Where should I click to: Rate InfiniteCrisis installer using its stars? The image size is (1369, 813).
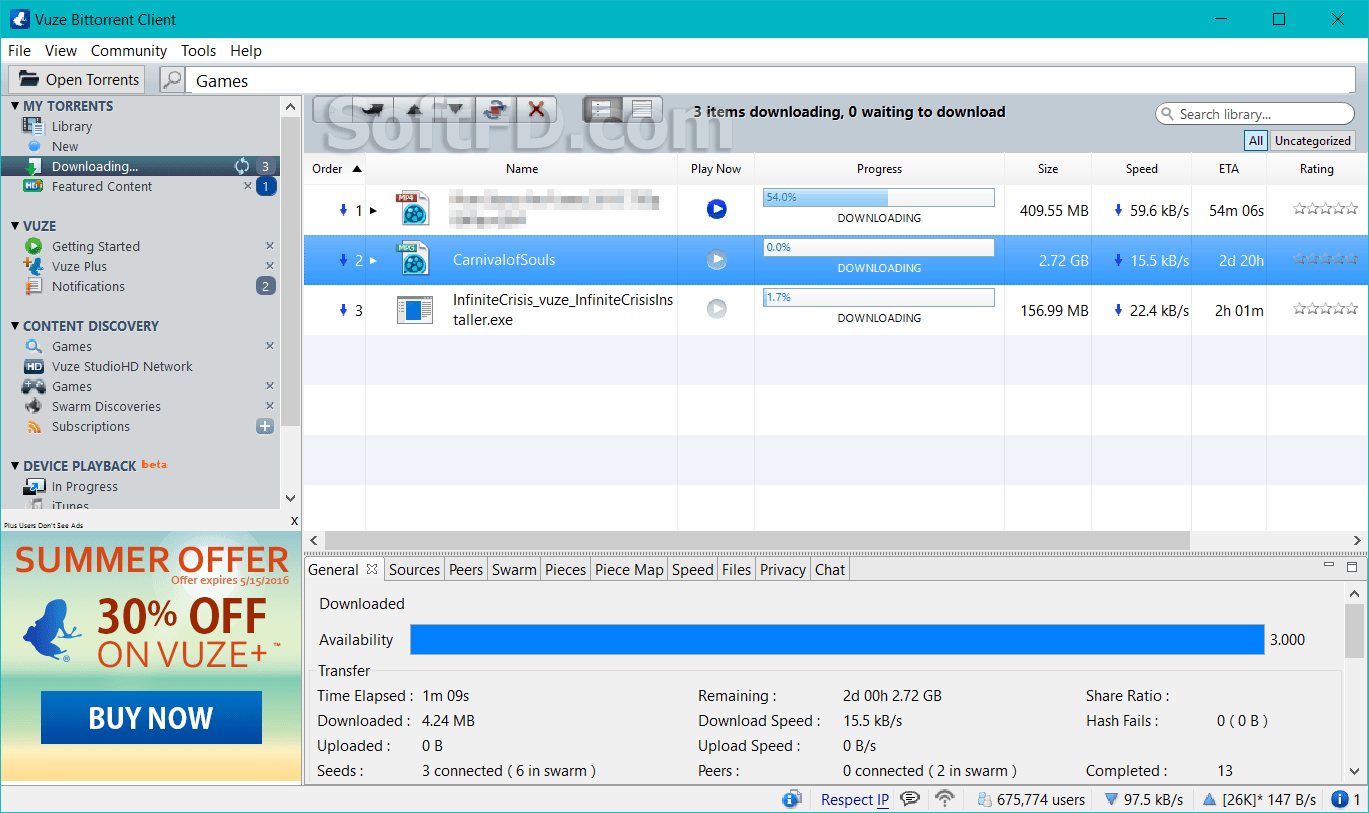point(1325,309)
